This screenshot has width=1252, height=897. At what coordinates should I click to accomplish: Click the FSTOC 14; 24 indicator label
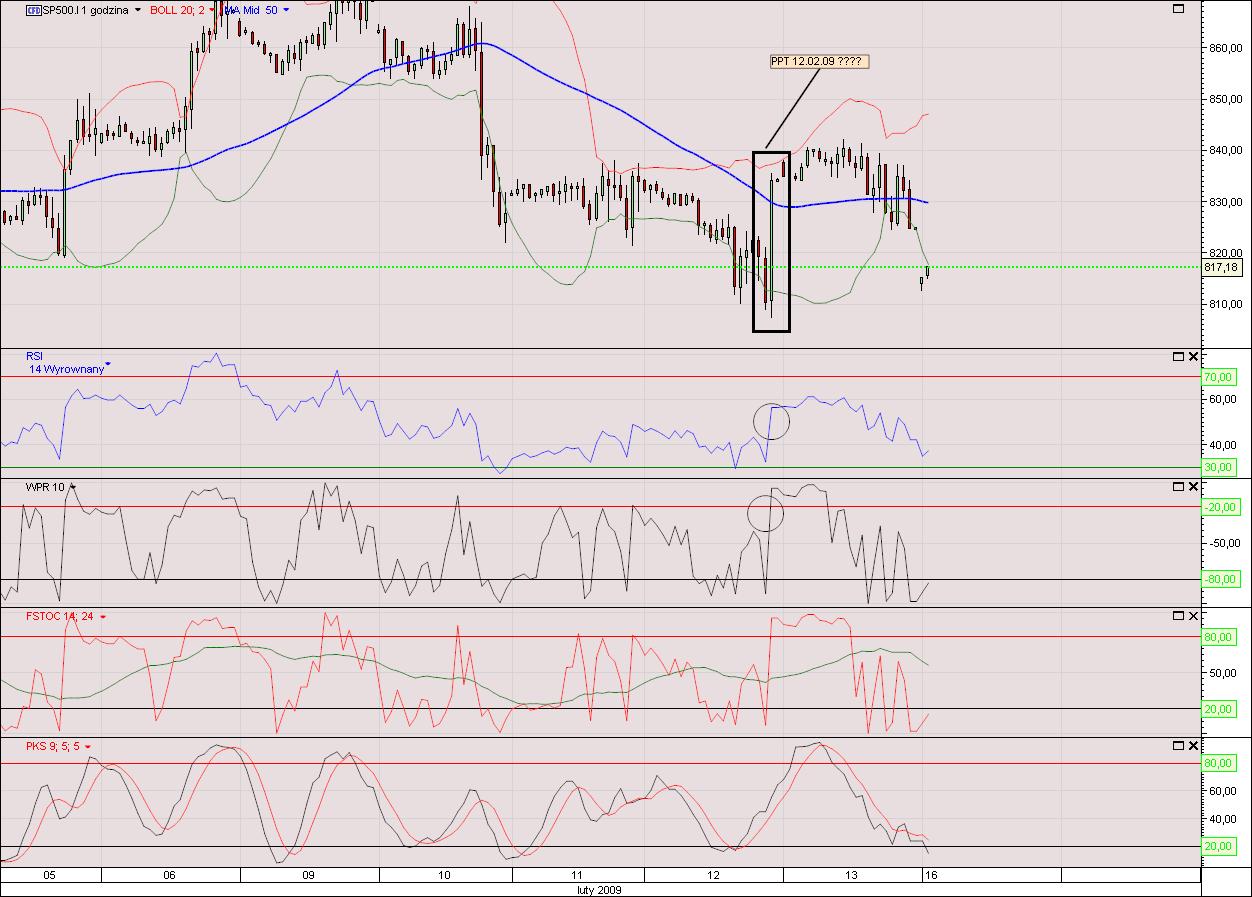point(60,616)
